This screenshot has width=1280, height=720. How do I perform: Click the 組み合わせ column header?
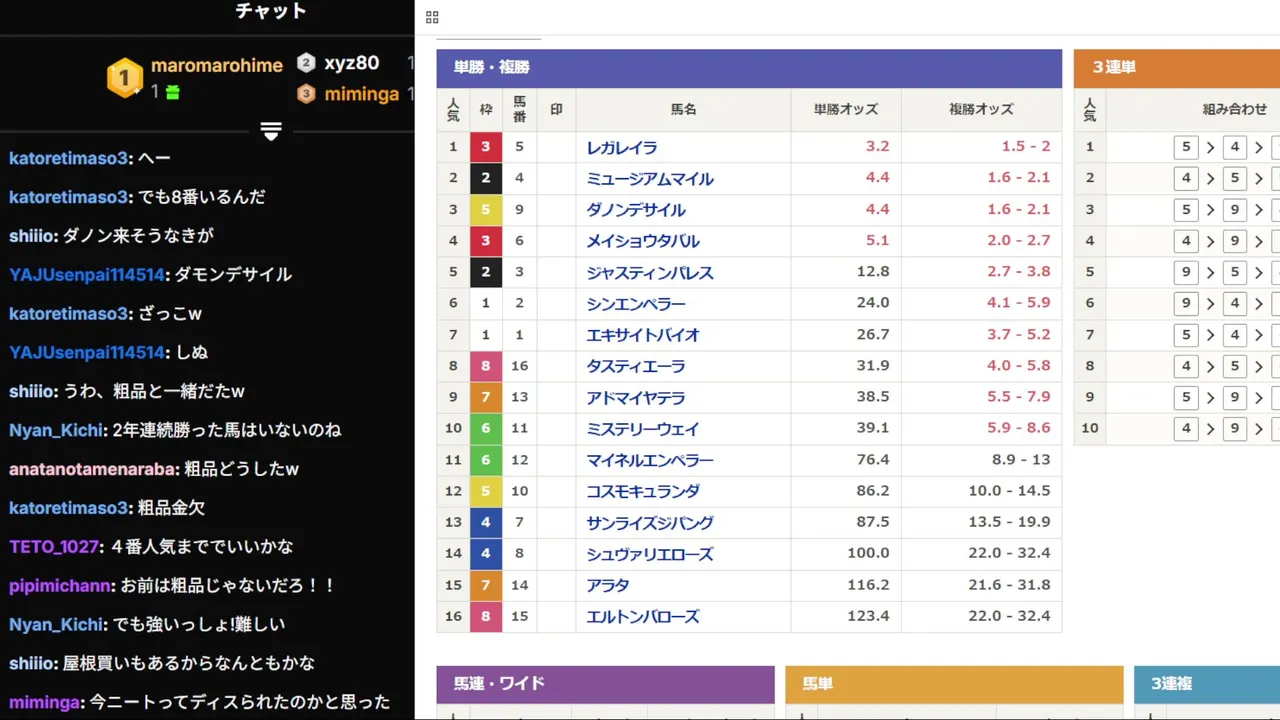[x=1234, y=110]
